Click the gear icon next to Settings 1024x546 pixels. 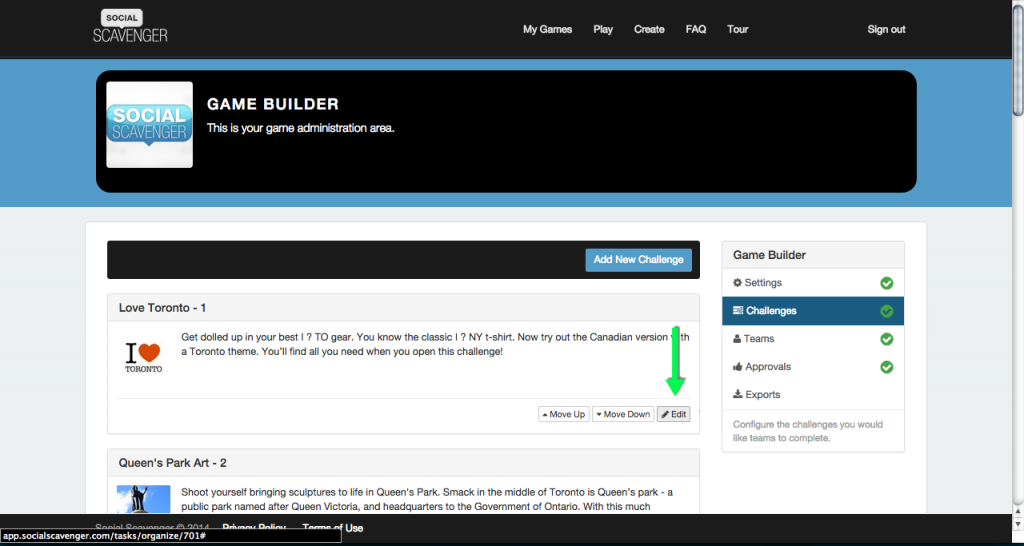[x=737, y=283]
